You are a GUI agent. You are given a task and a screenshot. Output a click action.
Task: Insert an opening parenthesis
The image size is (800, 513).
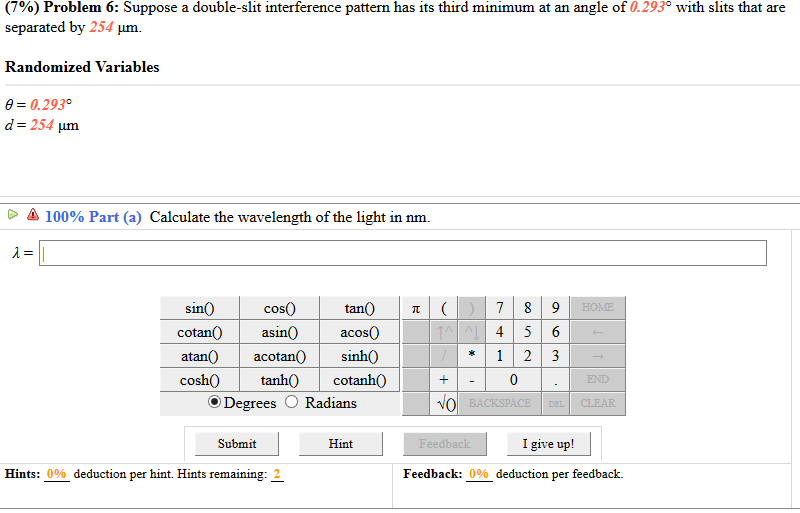coord(443,308)
